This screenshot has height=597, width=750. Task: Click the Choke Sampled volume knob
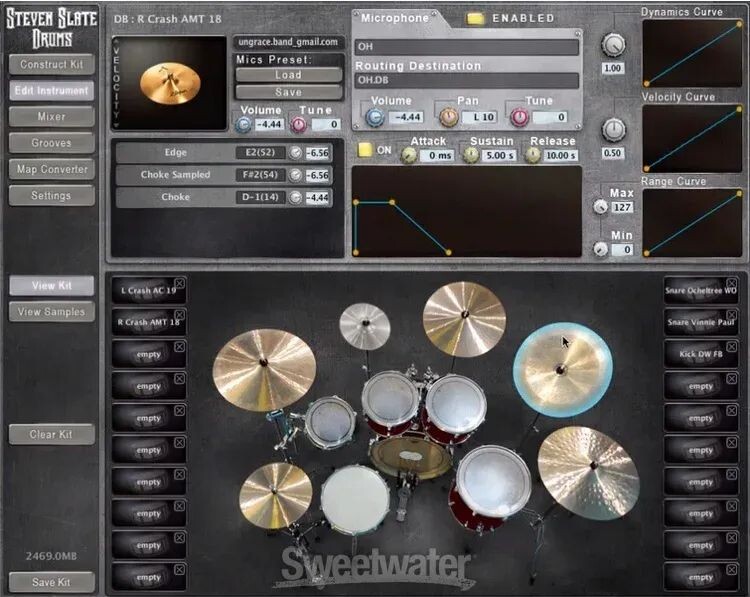tap(296, 175)
